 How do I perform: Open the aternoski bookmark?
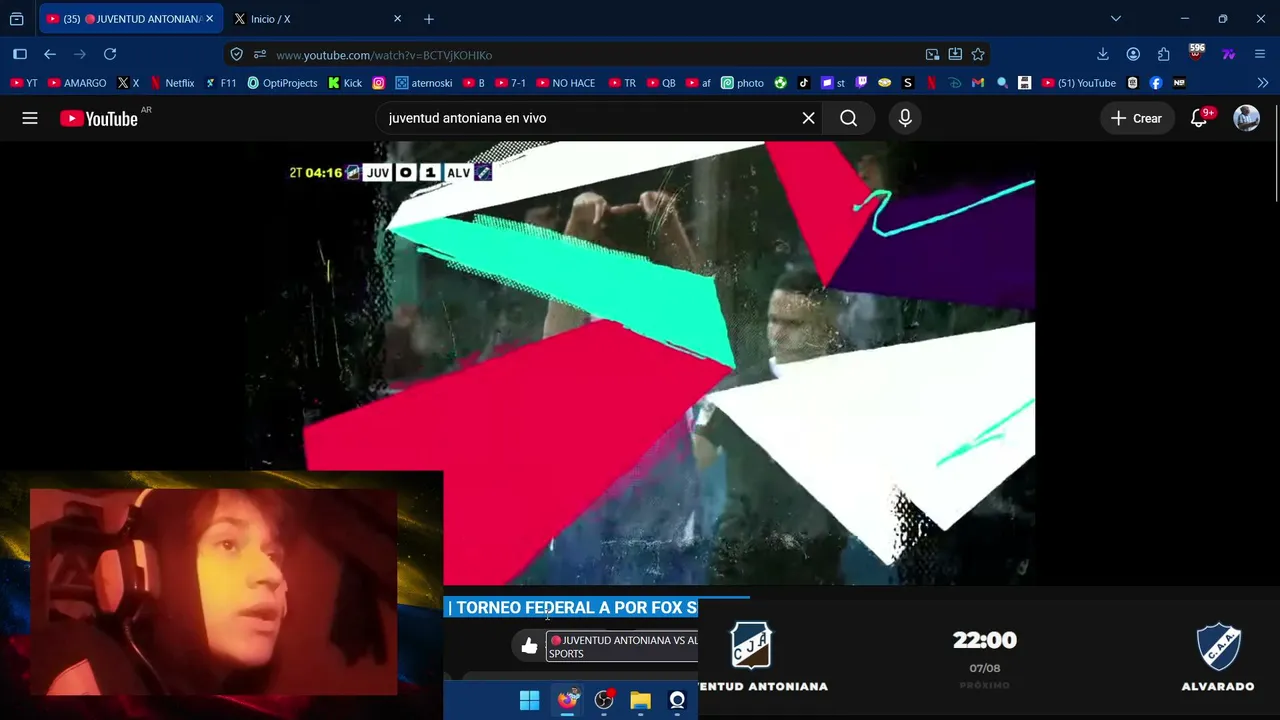tap(424, 83)
